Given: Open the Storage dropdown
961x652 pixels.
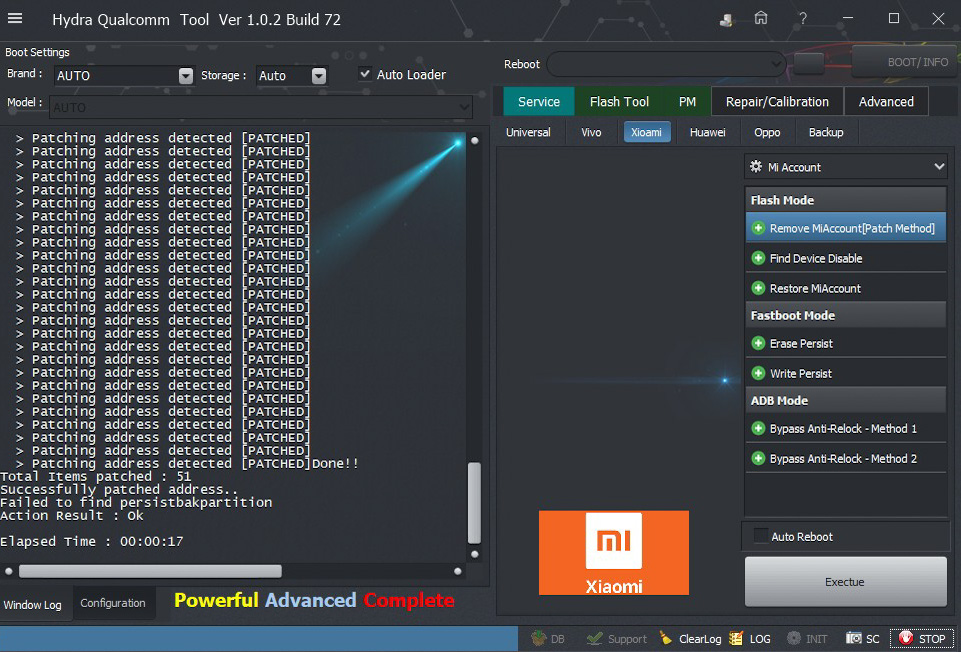Looking at the screenshot, I should coord(319,75).
